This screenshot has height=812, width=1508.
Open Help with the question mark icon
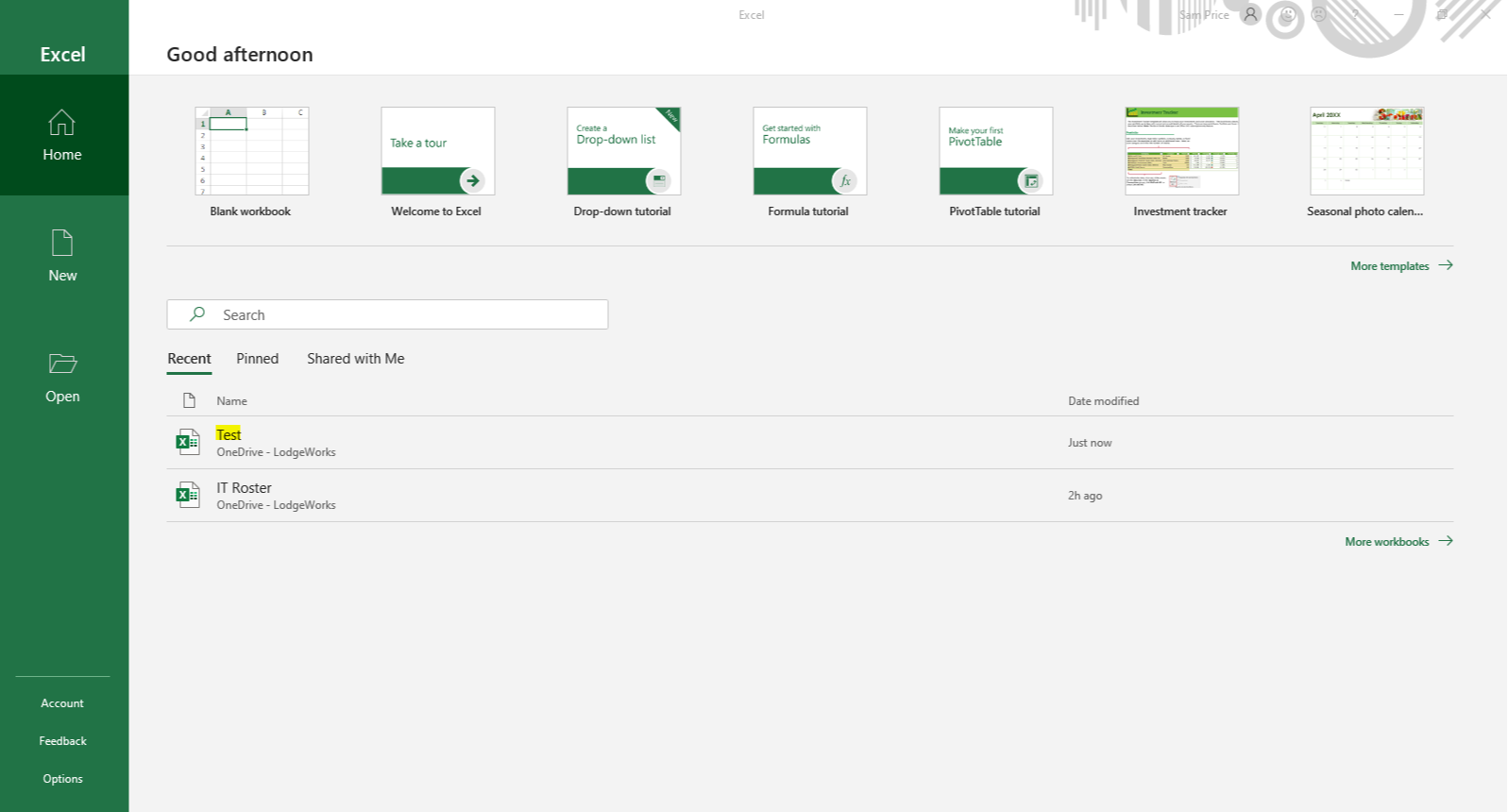tap(1355, 15)
